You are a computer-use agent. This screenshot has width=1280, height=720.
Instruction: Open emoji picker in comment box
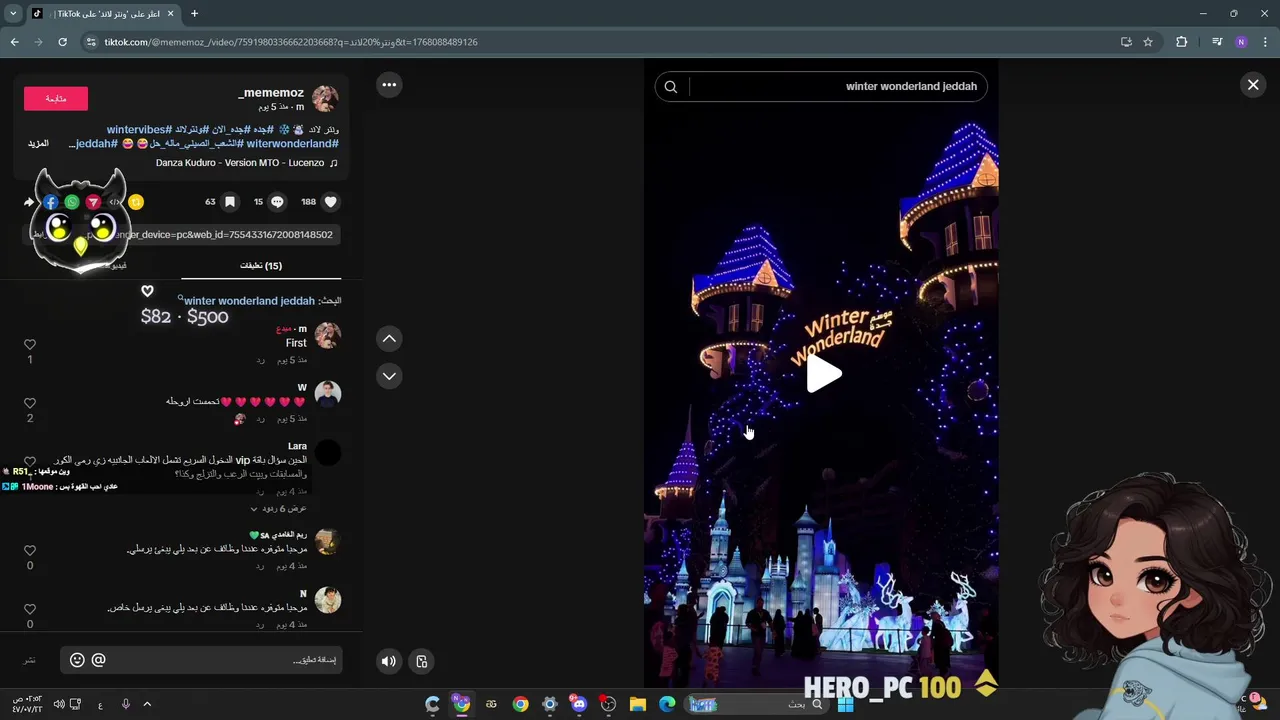77,660
